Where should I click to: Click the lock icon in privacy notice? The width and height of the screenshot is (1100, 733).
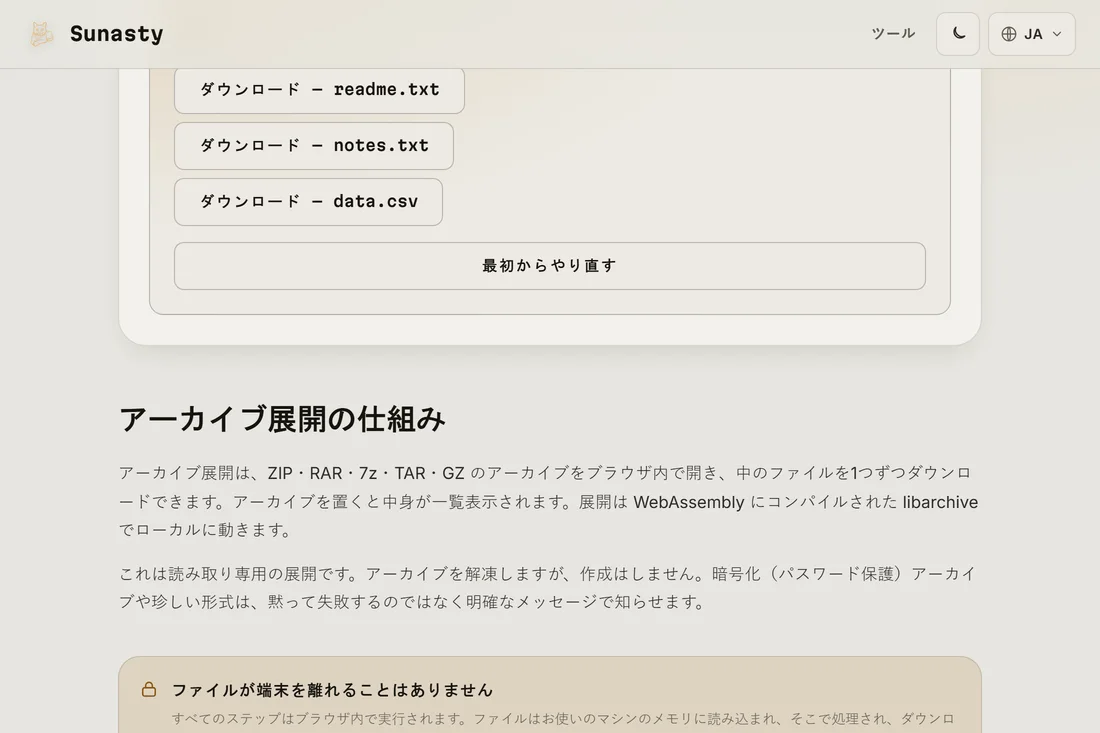tap(149, 690)
